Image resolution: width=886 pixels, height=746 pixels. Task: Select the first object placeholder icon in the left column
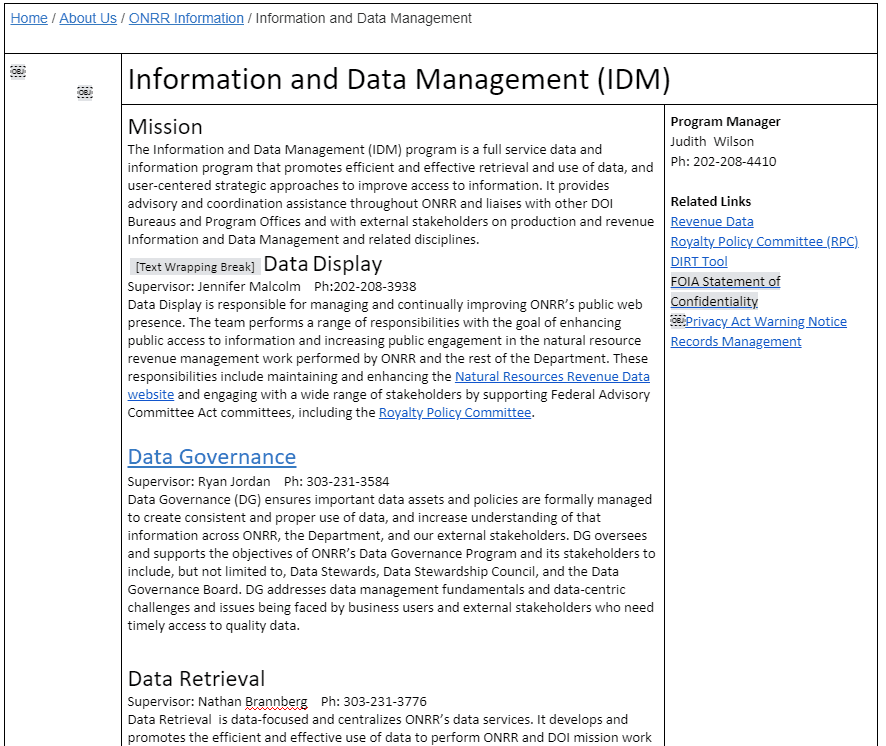click(18, 71)
